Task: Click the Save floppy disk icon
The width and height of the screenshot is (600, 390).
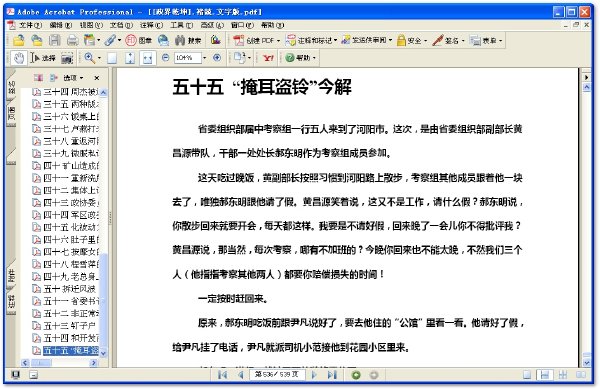Action: pyautogui.click(x=55, y=40)
